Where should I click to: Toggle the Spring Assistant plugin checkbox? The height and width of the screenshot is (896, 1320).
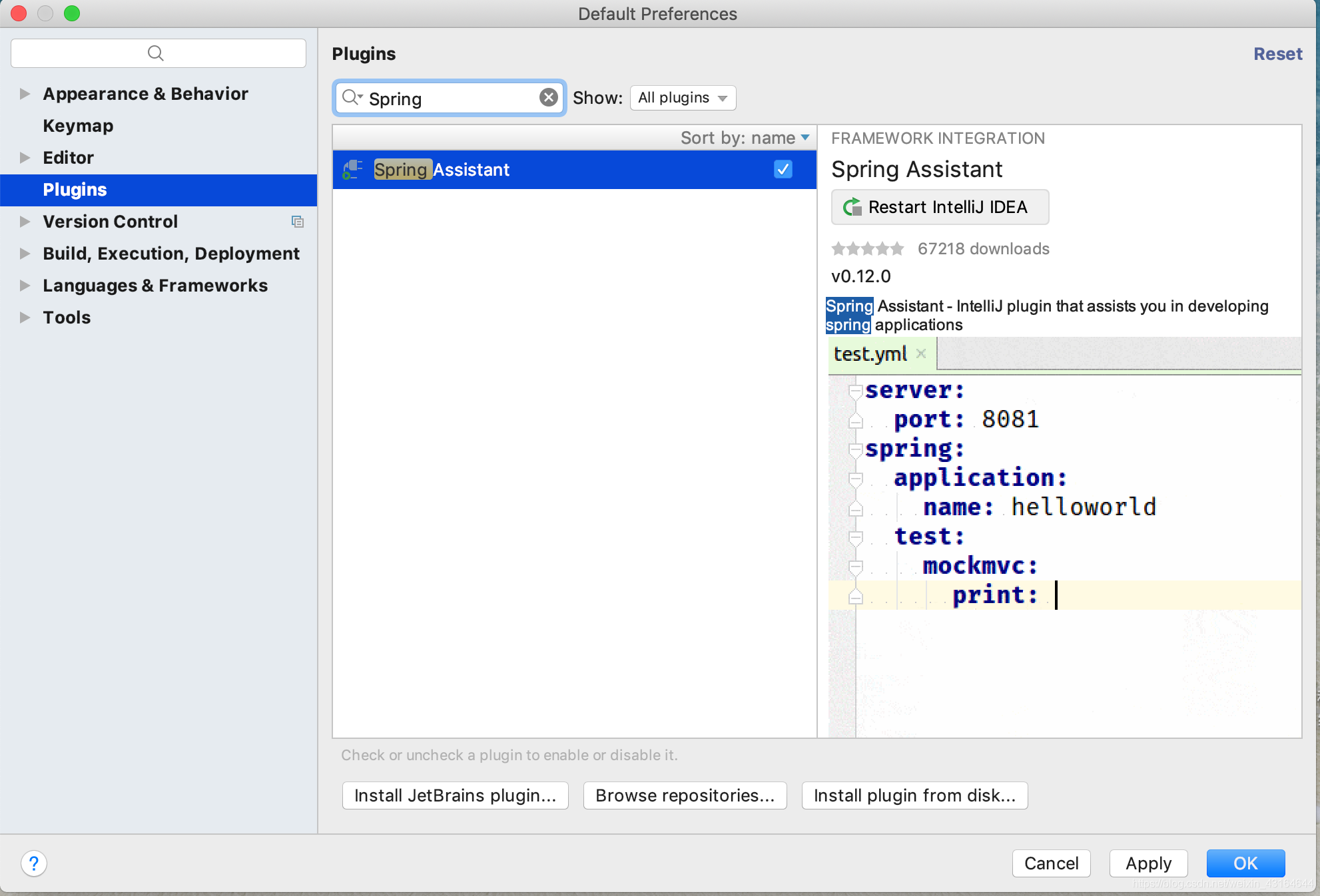coord(784,169)
